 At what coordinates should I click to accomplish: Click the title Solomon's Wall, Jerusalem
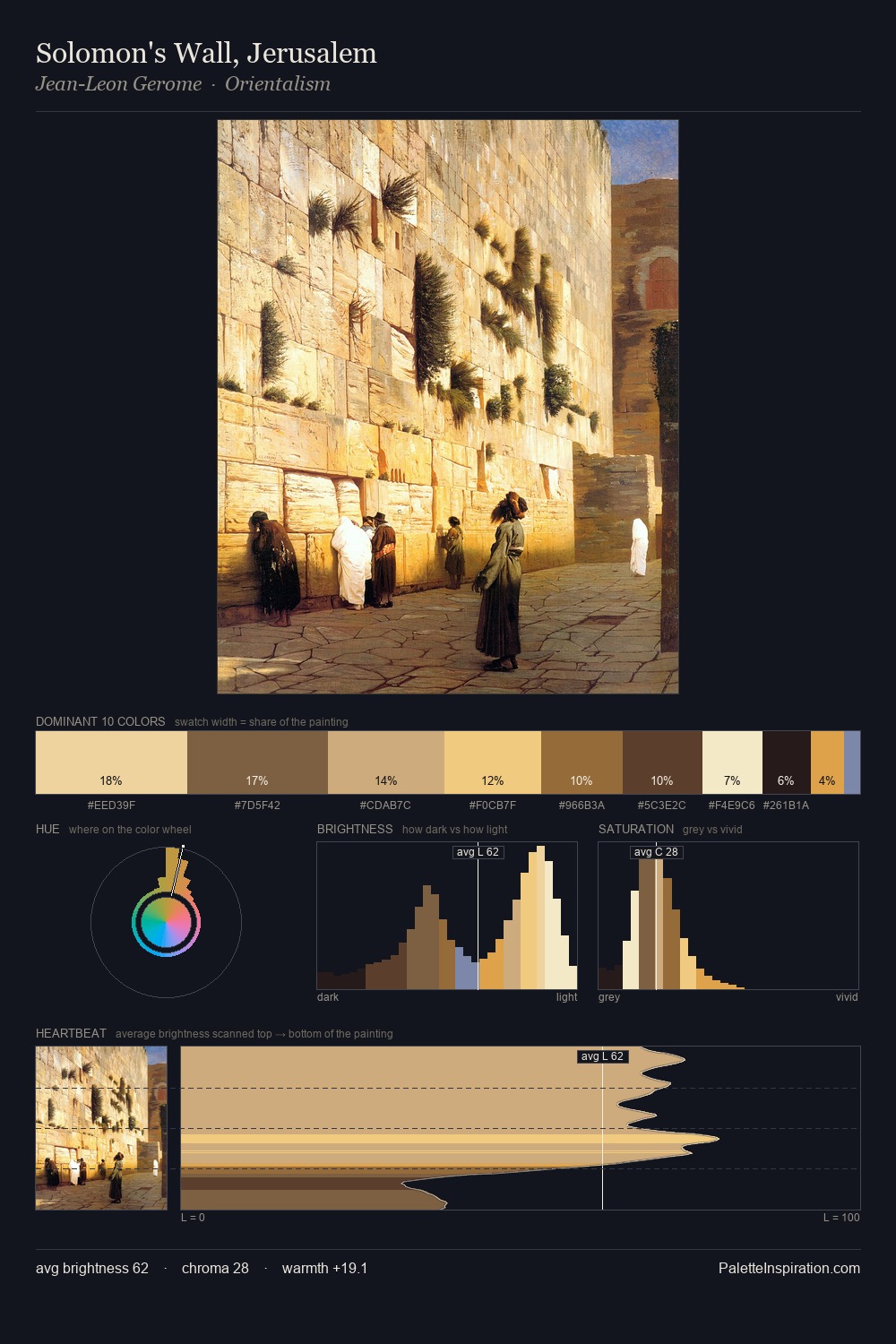(206, 53)
